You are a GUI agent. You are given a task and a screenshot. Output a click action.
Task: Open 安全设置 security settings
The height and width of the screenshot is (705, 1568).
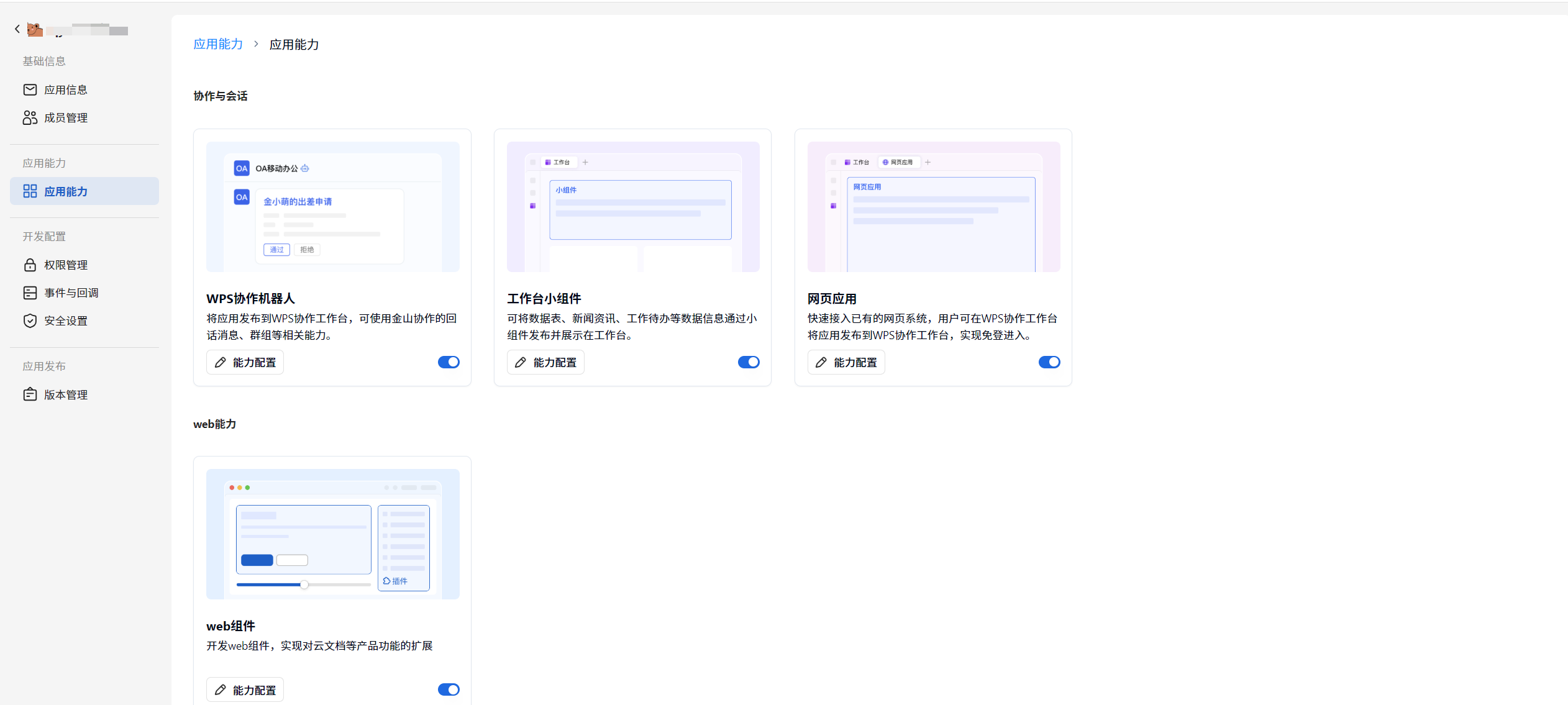(x=65, y=320)
